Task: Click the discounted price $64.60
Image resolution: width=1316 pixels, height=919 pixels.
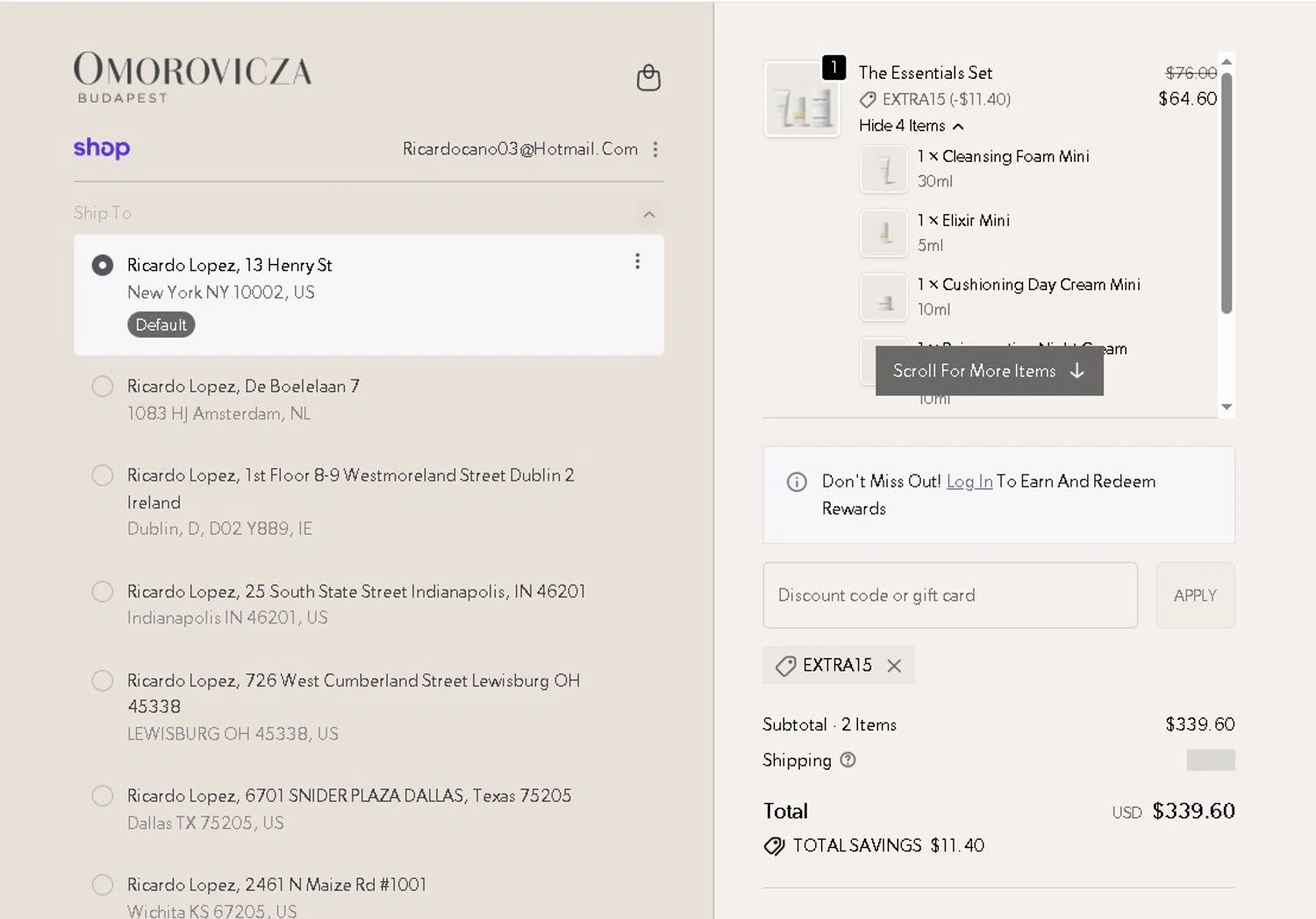Action: click(x=1188, y=98)
